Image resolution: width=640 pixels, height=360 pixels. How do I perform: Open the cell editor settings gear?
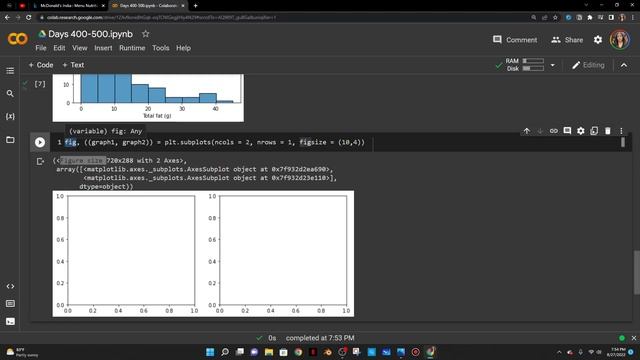tap(580, 131)
